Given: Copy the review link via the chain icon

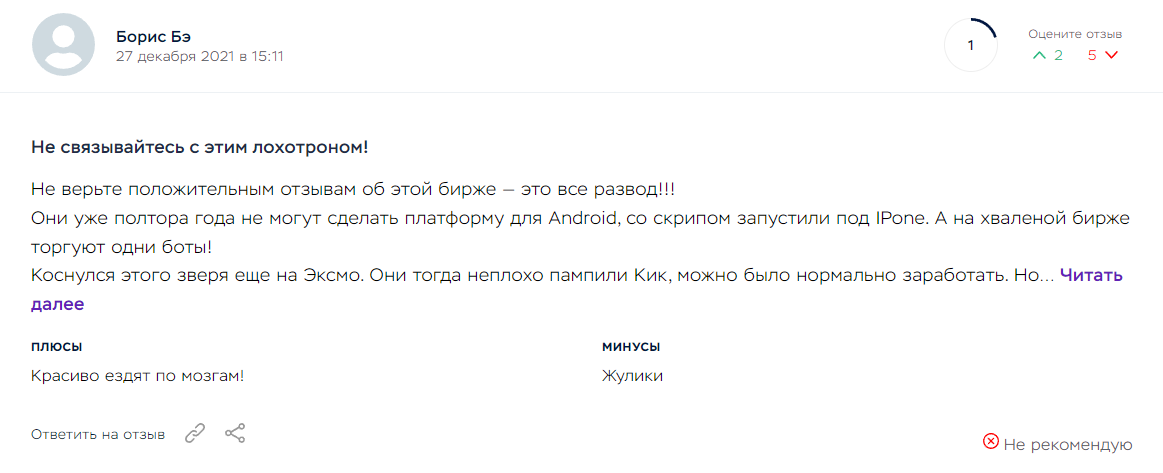Looking at the screenshot, I should (195, 433).
